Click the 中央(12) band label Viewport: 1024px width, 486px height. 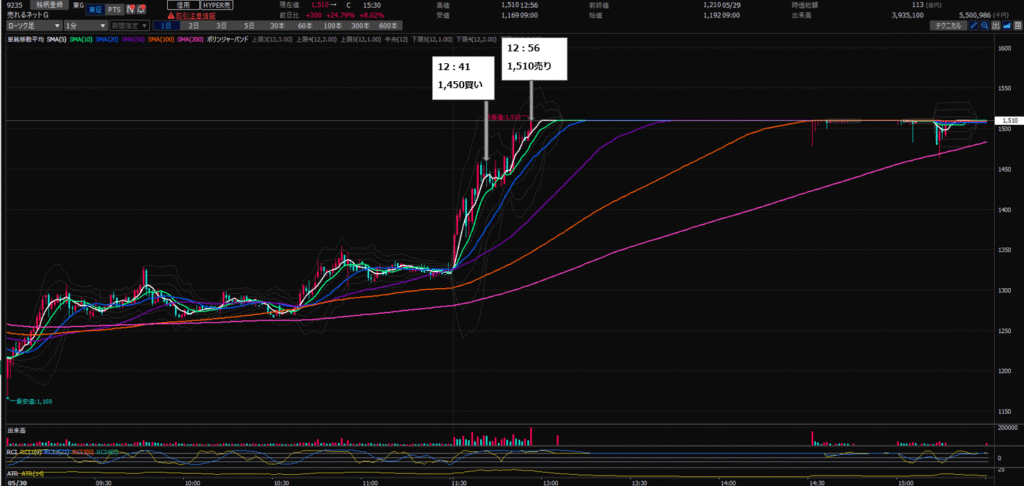tap(396, 39)
